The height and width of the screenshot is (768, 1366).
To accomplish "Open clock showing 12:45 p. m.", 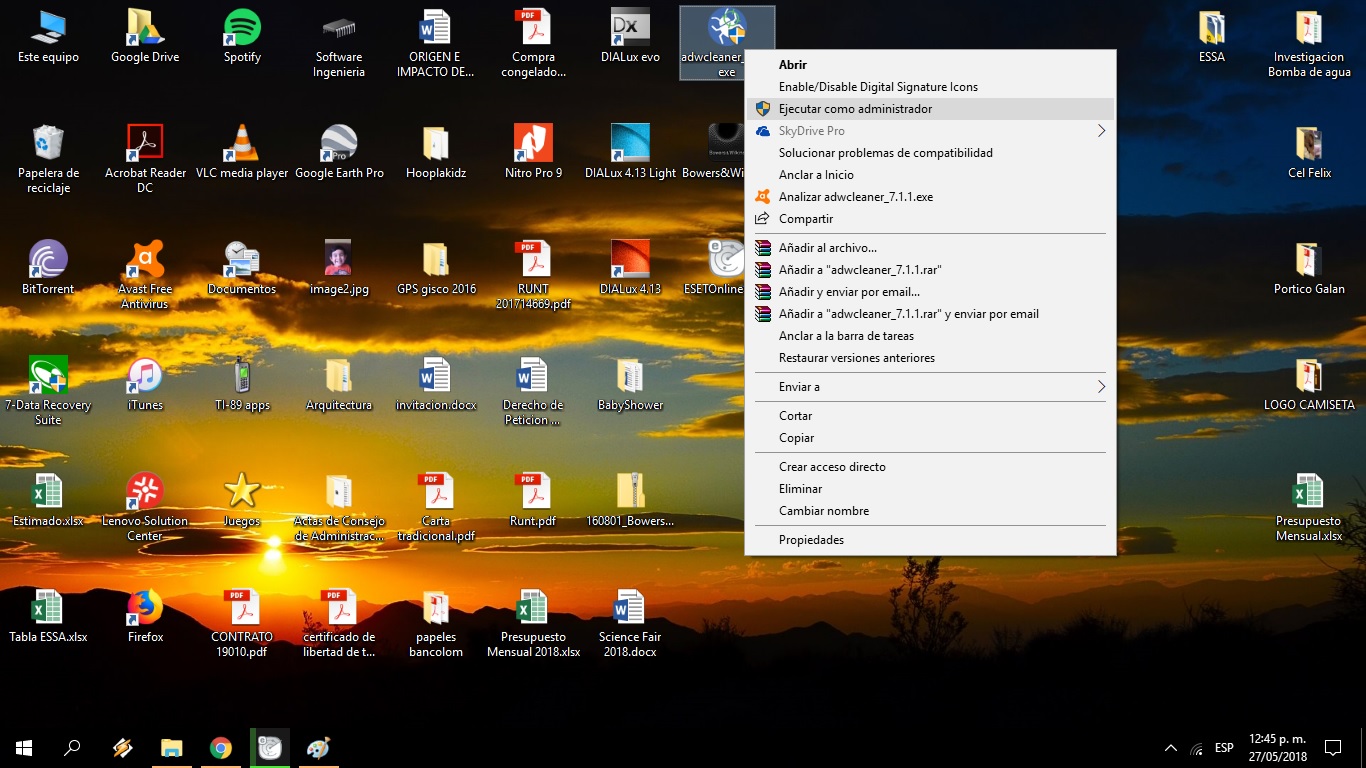I will (1277, 748).
